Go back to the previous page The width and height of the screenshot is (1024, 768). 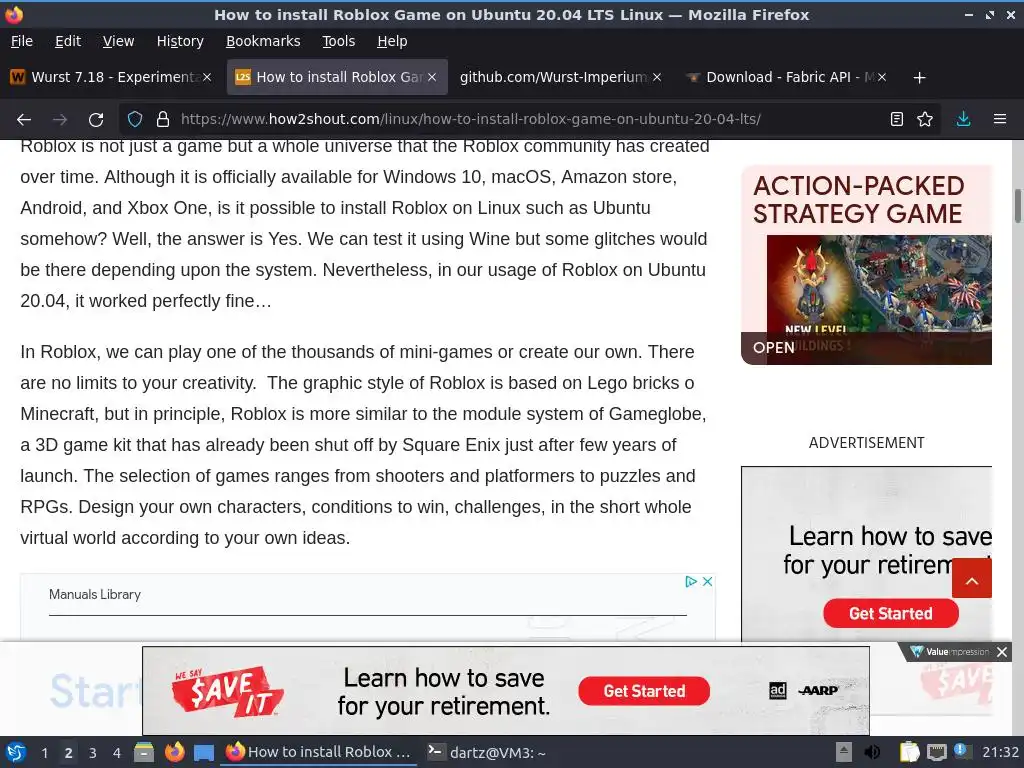(x=24, y=120)
